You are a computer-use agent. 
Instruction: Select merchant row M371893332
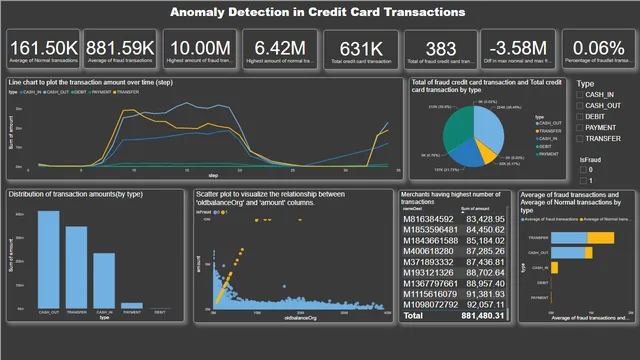[x=453, y=262]
